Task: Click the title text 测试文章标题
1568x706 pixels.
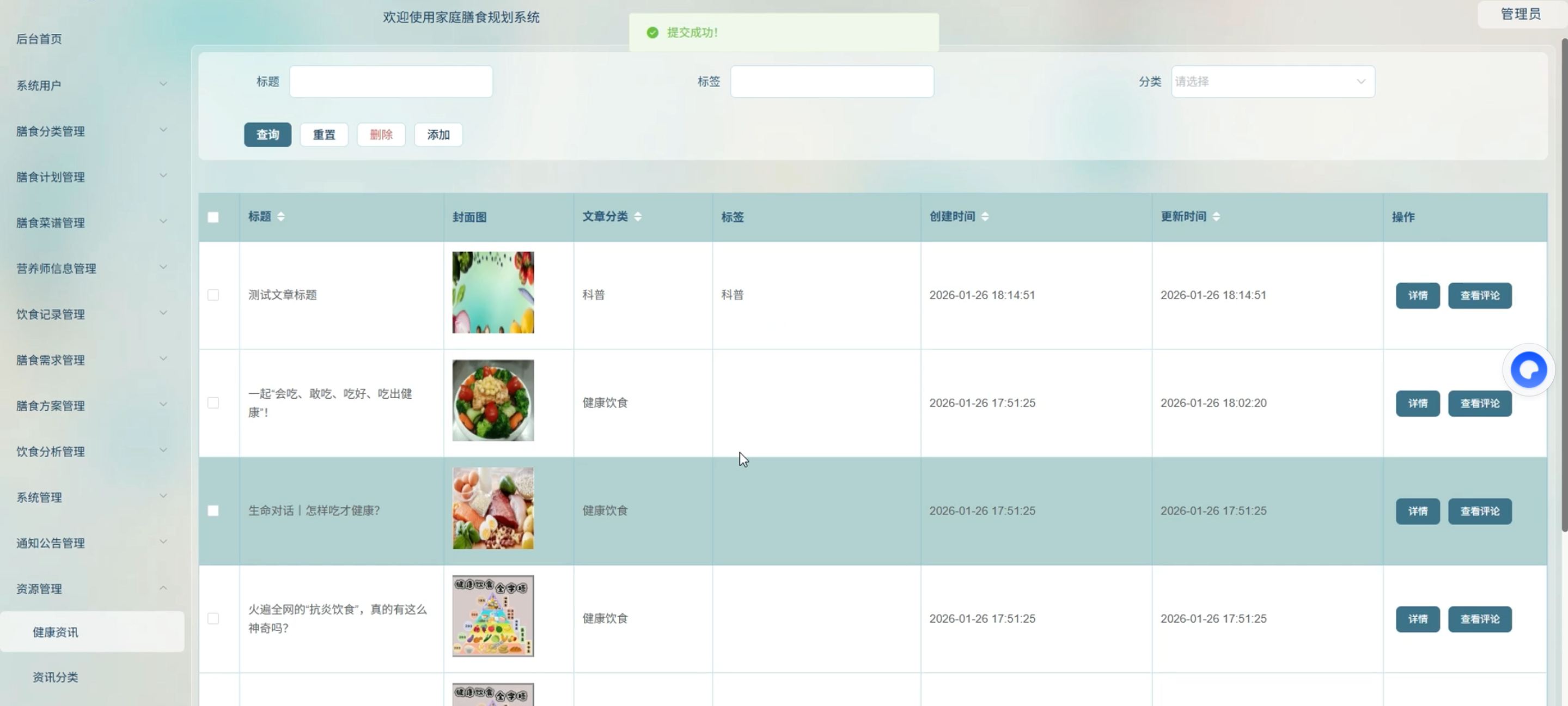Action: (x=283, y=295)
